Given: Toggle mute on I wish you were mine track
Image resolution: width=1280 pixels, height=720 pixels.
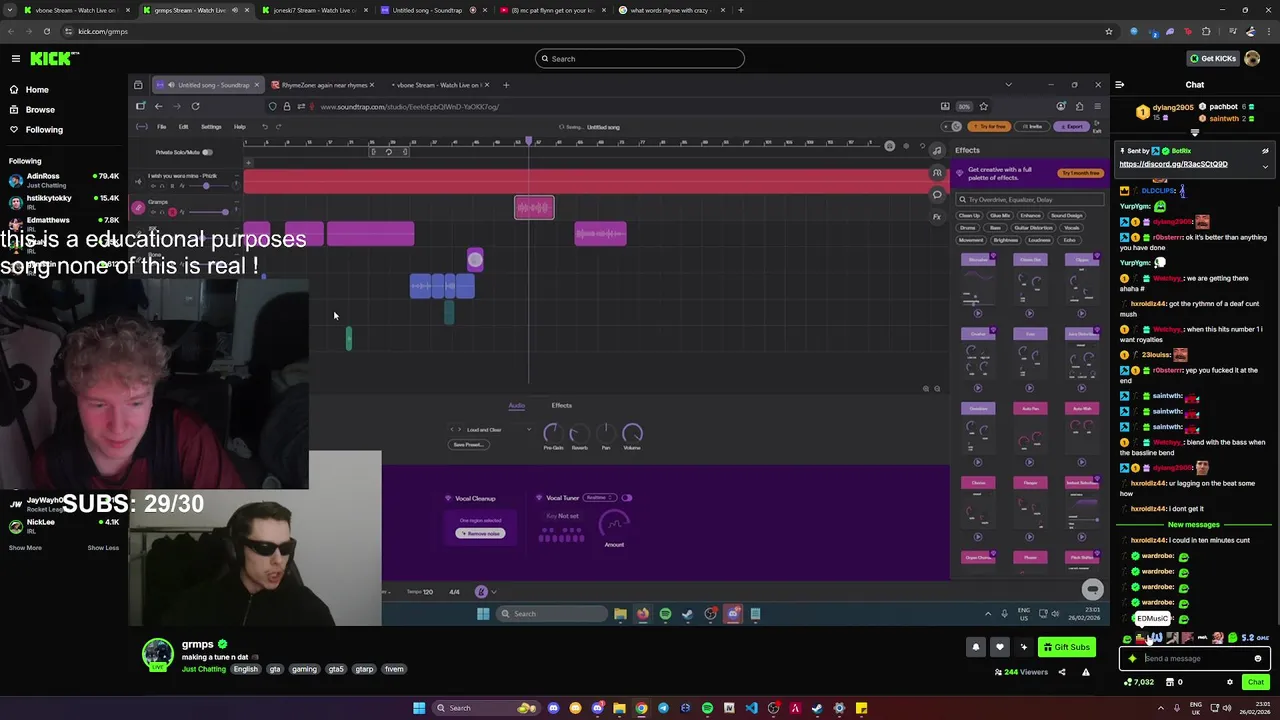Looking at the screenshot, I should [151, 186].
